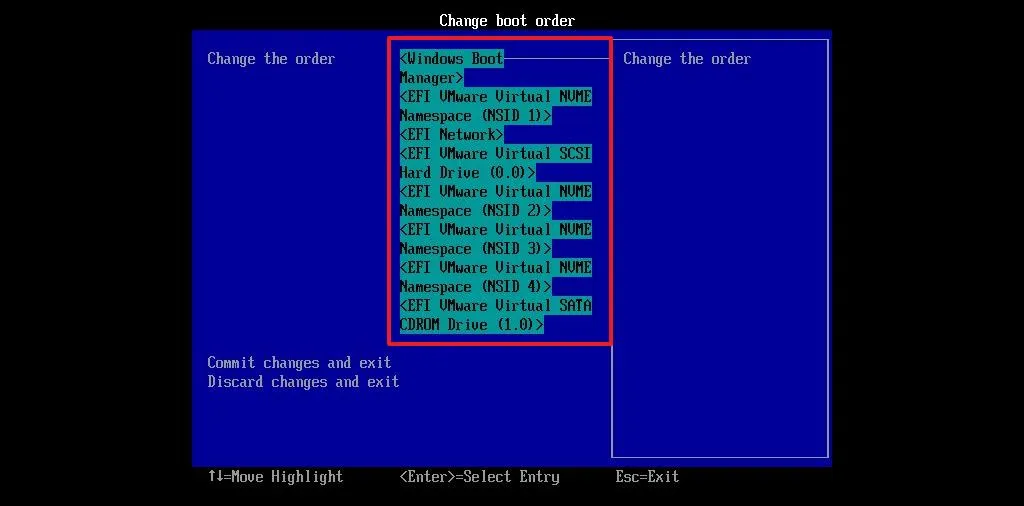Click the left Change the order label
Screen dimensions: 1024x506
[271, 59]
